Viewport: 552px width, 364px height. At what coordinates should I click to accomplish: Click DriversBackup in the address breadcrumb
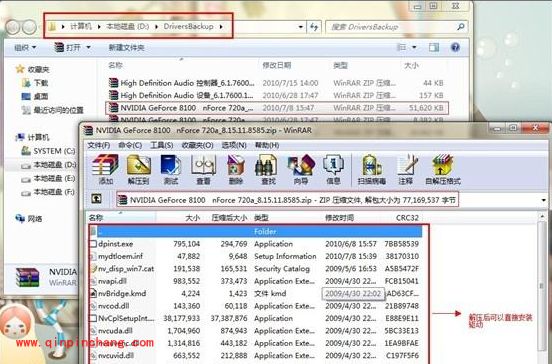pos(188,27)
